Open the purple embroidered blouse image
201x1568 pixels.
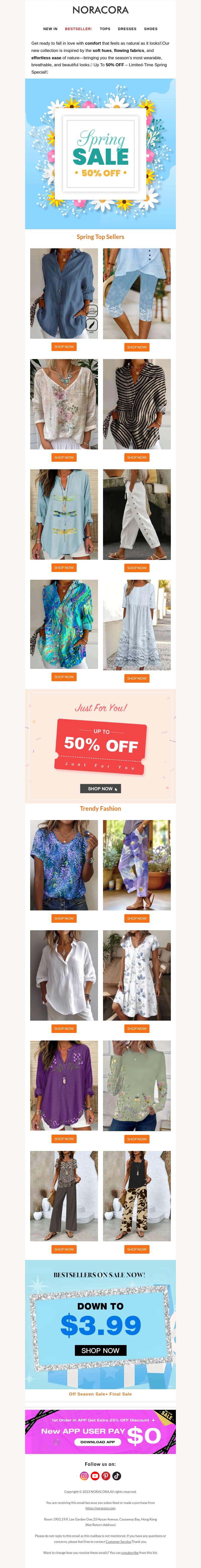64,1085
